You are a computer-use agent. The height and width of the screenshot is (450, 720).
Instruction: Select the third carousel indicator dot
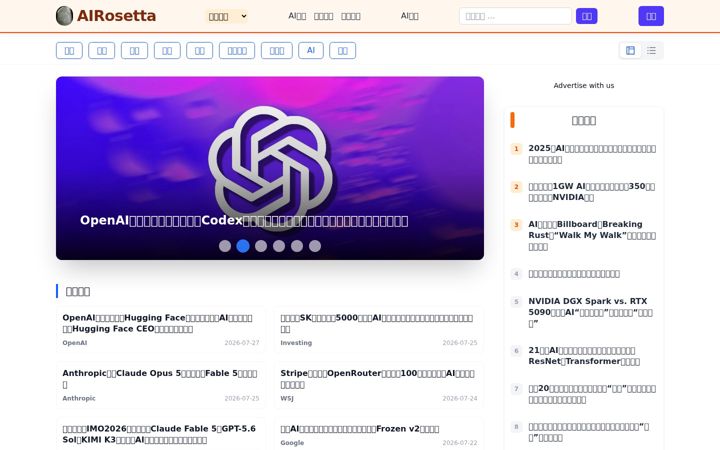click(x=261, y=246)
